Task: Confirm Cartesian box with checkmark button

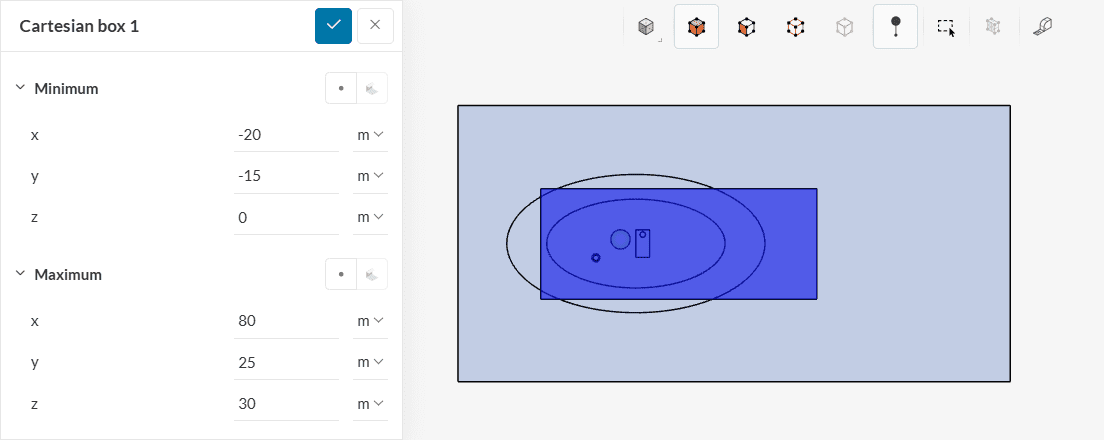Action: click(x=333, y=26)
